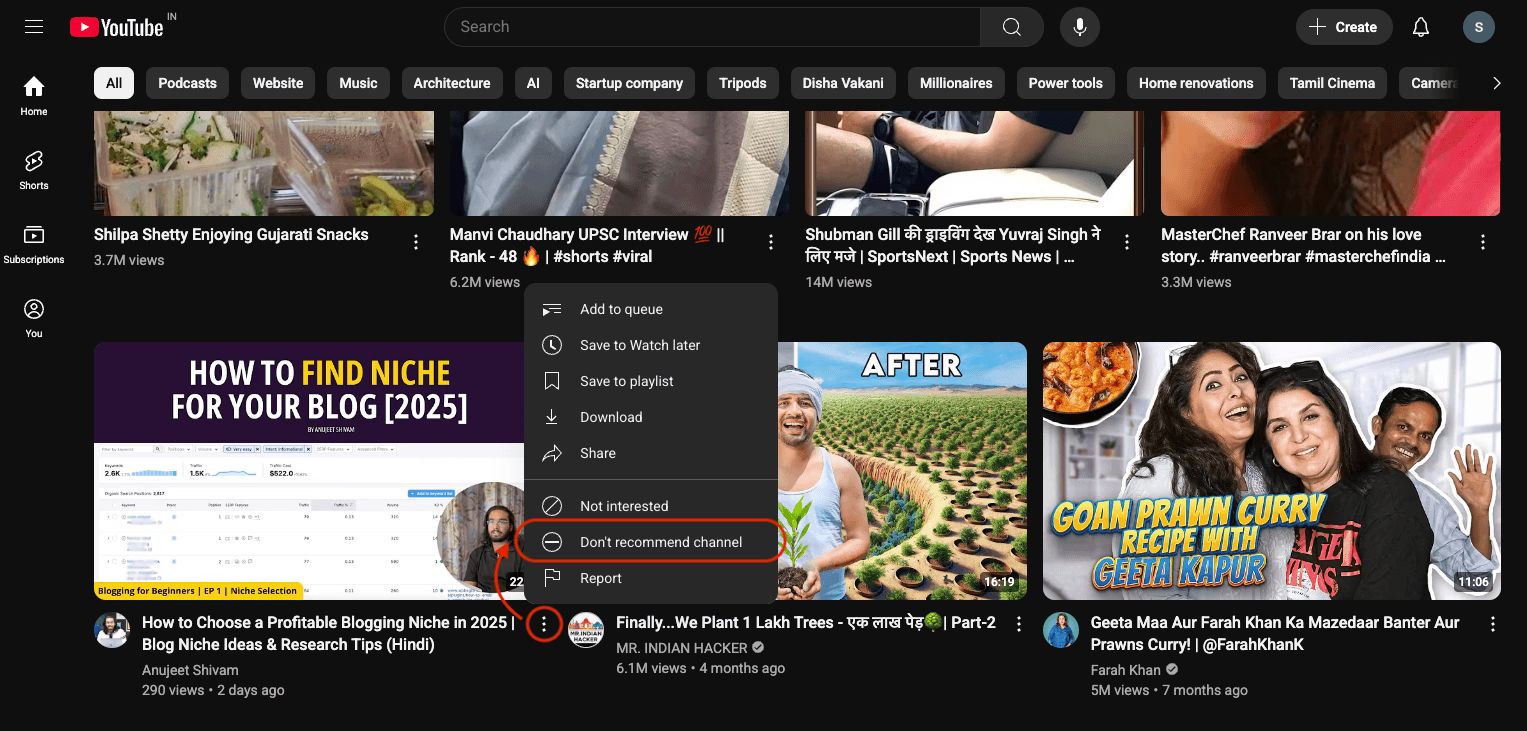Image resolution: width=1527 pixels, height=731 pixels.
Task: Open MR. INDIAN HACKER channel avatar
Action: point(586,631)
